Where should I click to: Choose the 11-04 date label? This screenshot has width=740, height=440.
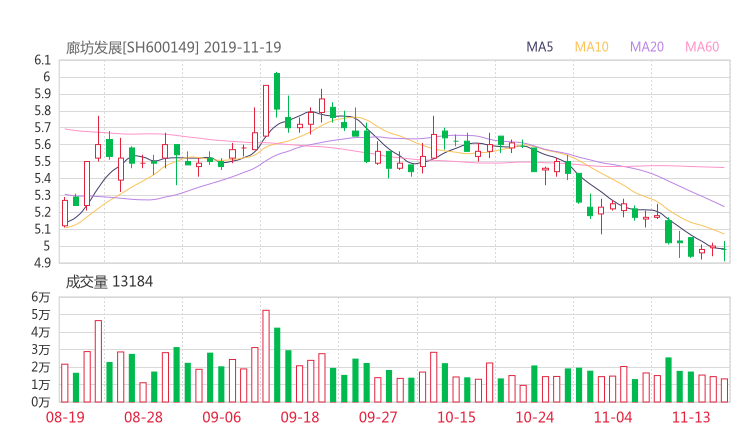click(613, 417)
